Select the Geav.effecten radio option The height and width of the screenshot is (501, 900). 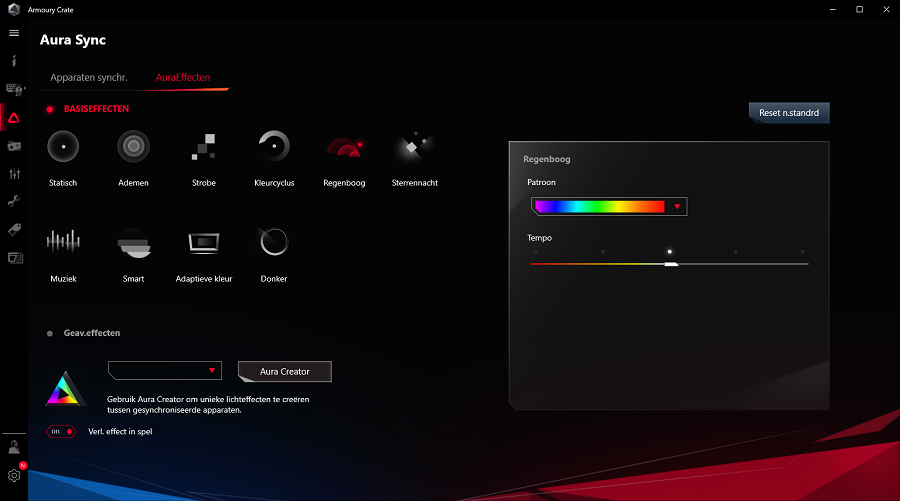pyautogui.click(x=50, y=333)
